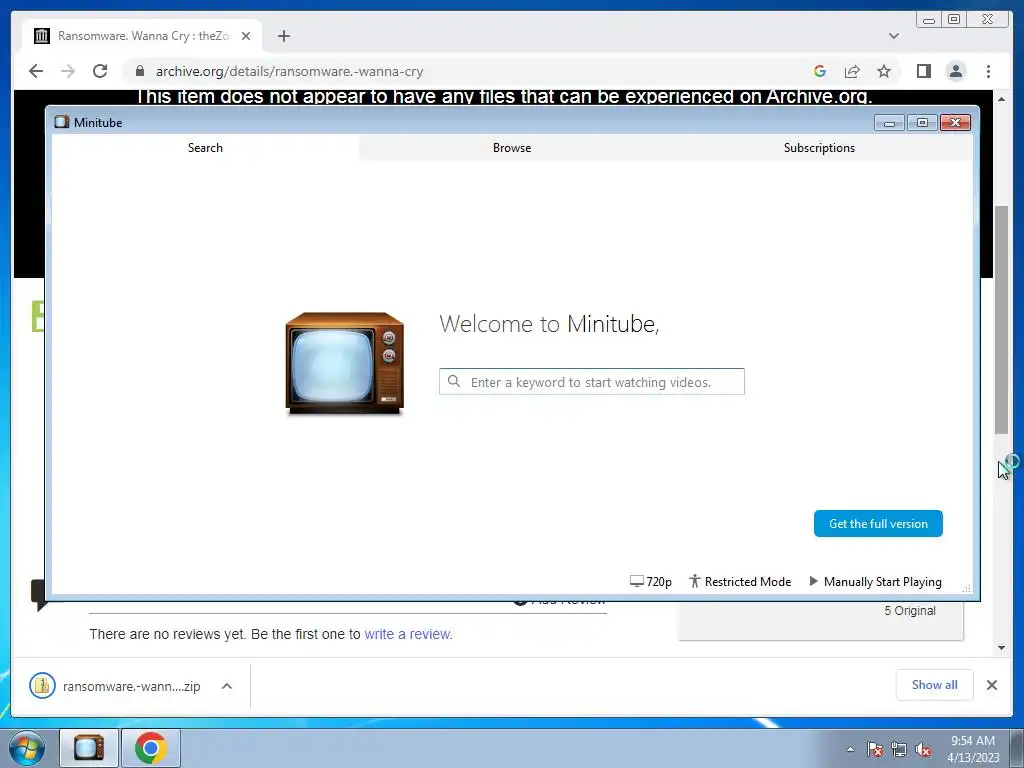Click the muted volume tray icon
The width and height of the screenshot is (1024, 768).
coord(923,749)
